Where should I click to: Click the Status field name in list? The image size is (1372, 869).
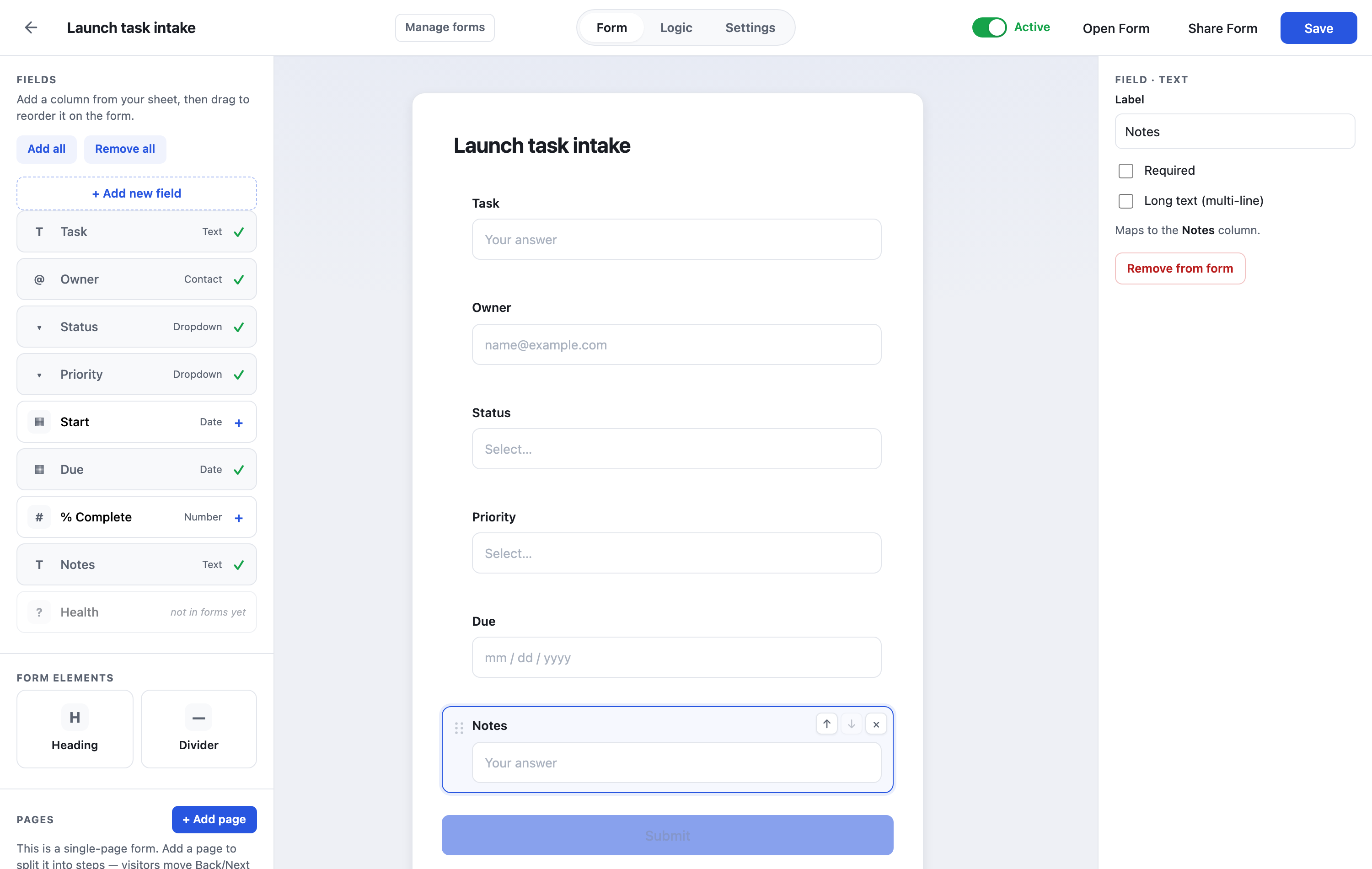(x=79, y=327)
